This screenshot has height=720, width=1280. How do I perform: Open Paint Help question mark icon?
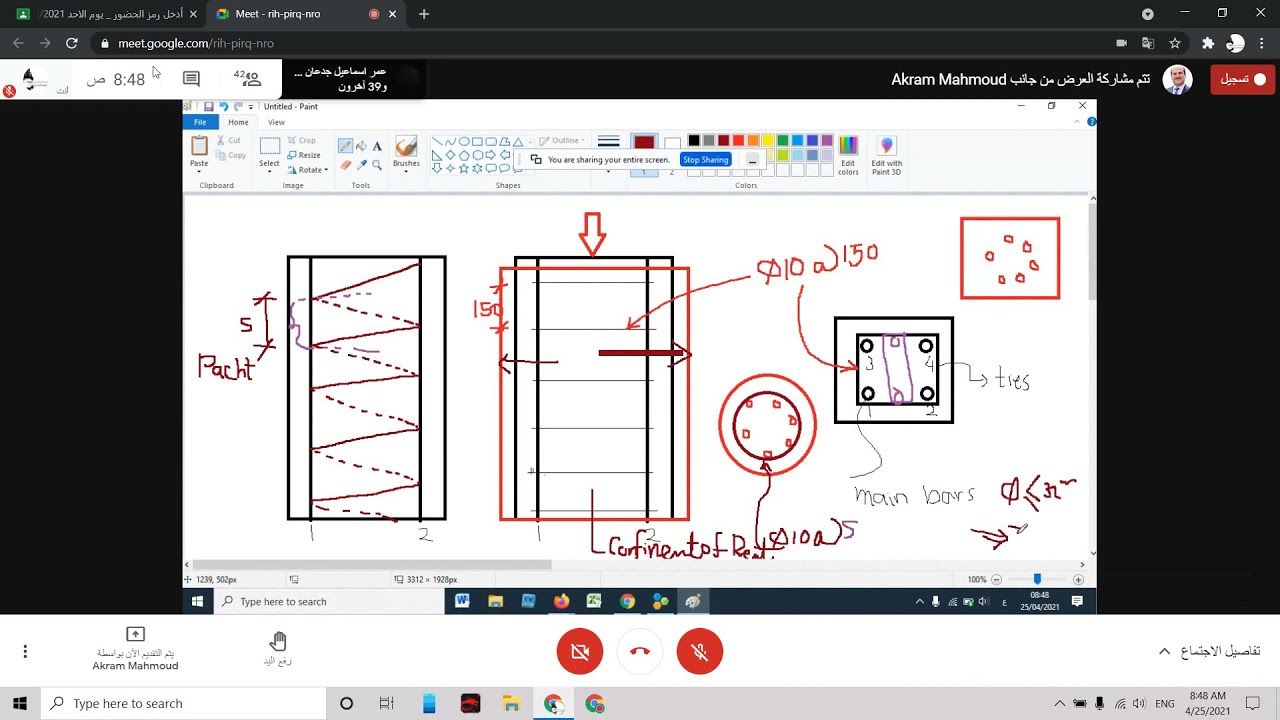1091,122
